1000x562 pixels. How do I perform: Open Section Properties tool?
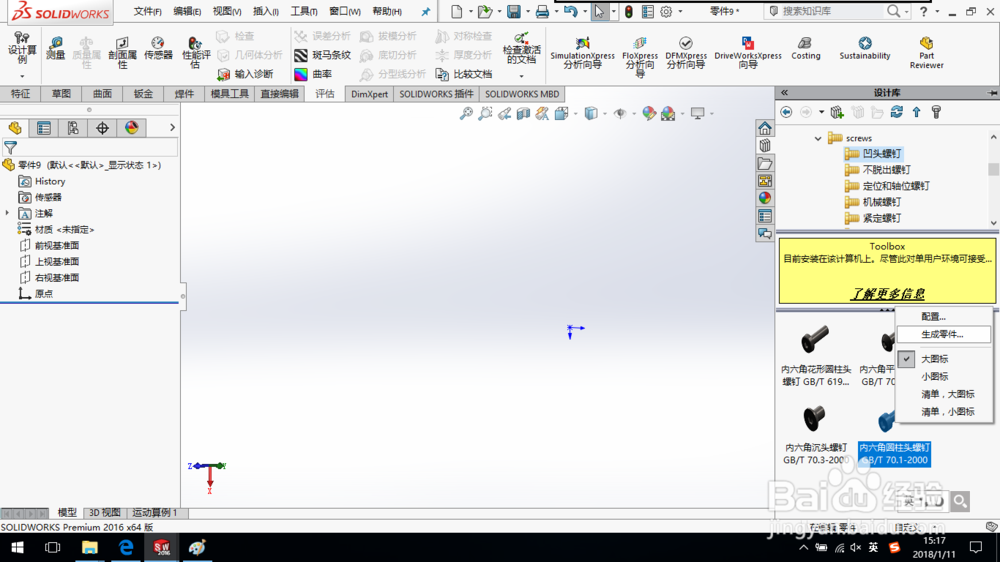(x=122, y=52)
